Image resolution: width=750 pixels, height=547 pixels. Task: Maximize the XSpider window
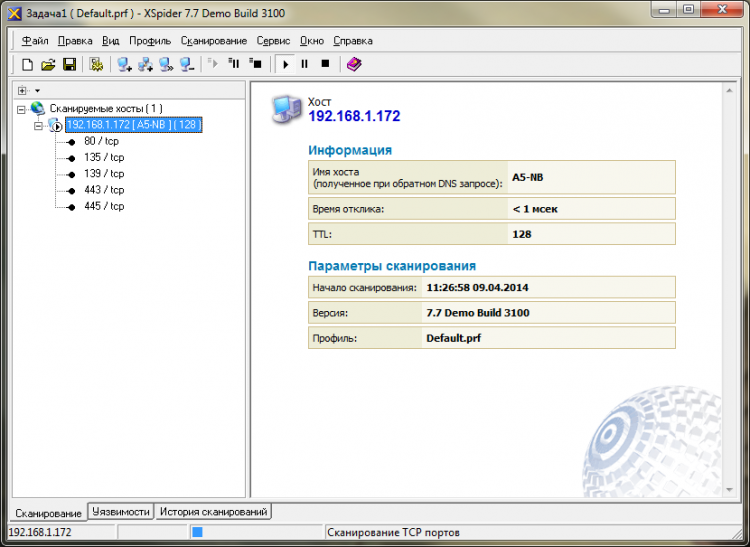click(689, 10)
